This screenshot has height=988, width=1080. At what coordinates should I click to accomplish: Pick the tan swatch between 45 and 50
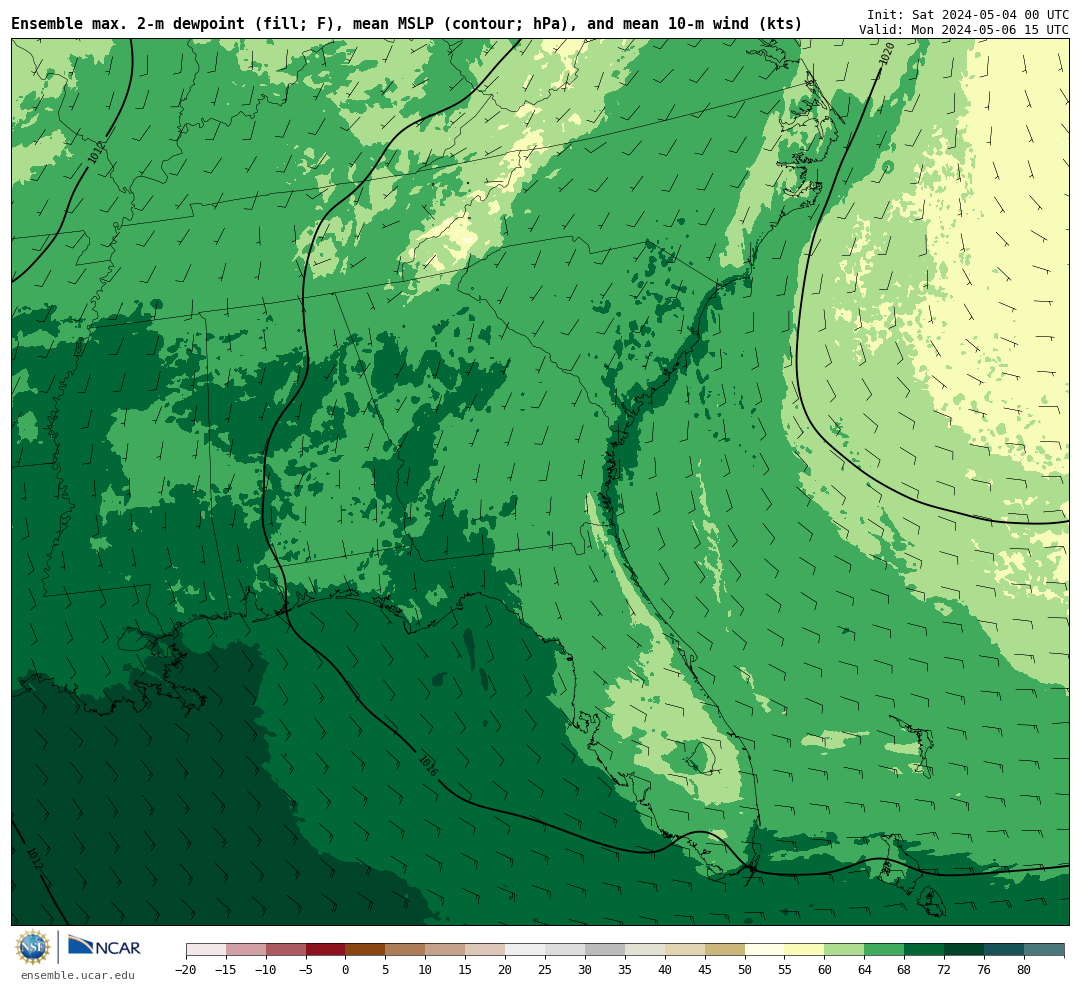click(725, 950)
